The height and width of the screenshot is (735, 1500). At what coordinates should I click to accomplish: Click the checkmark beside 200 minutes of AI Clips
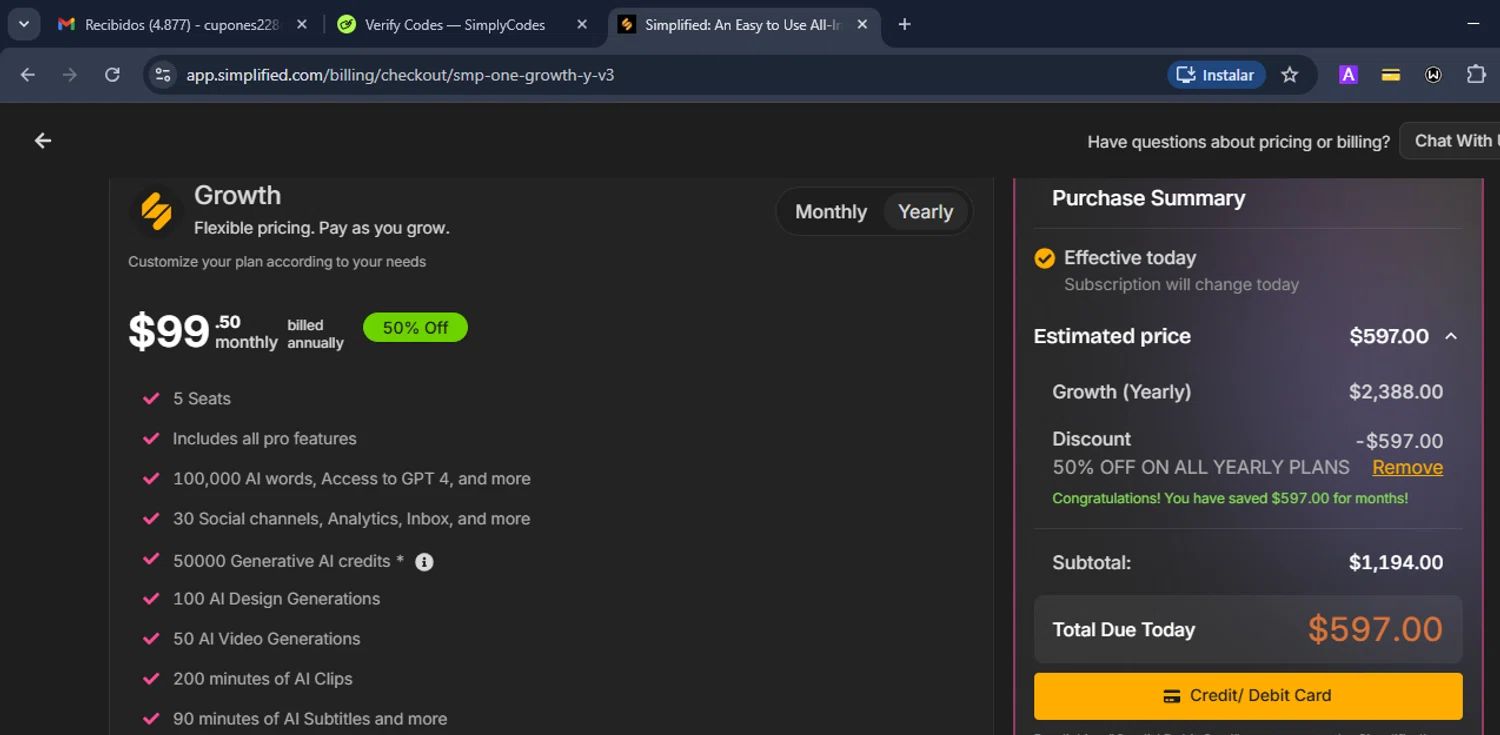(151, 679)
